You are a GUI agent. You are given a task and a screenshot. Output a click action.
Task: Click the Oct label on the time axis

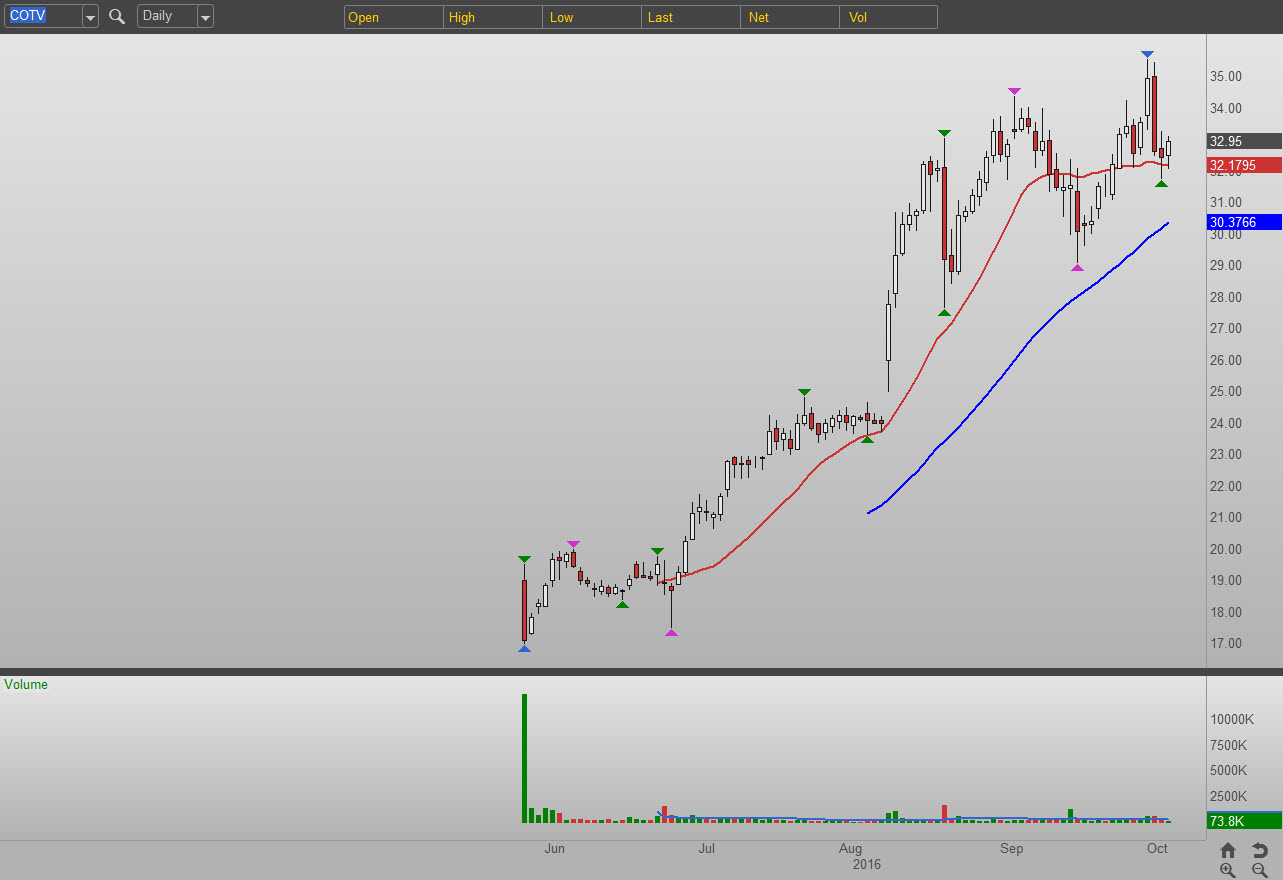coord(1157,849)
